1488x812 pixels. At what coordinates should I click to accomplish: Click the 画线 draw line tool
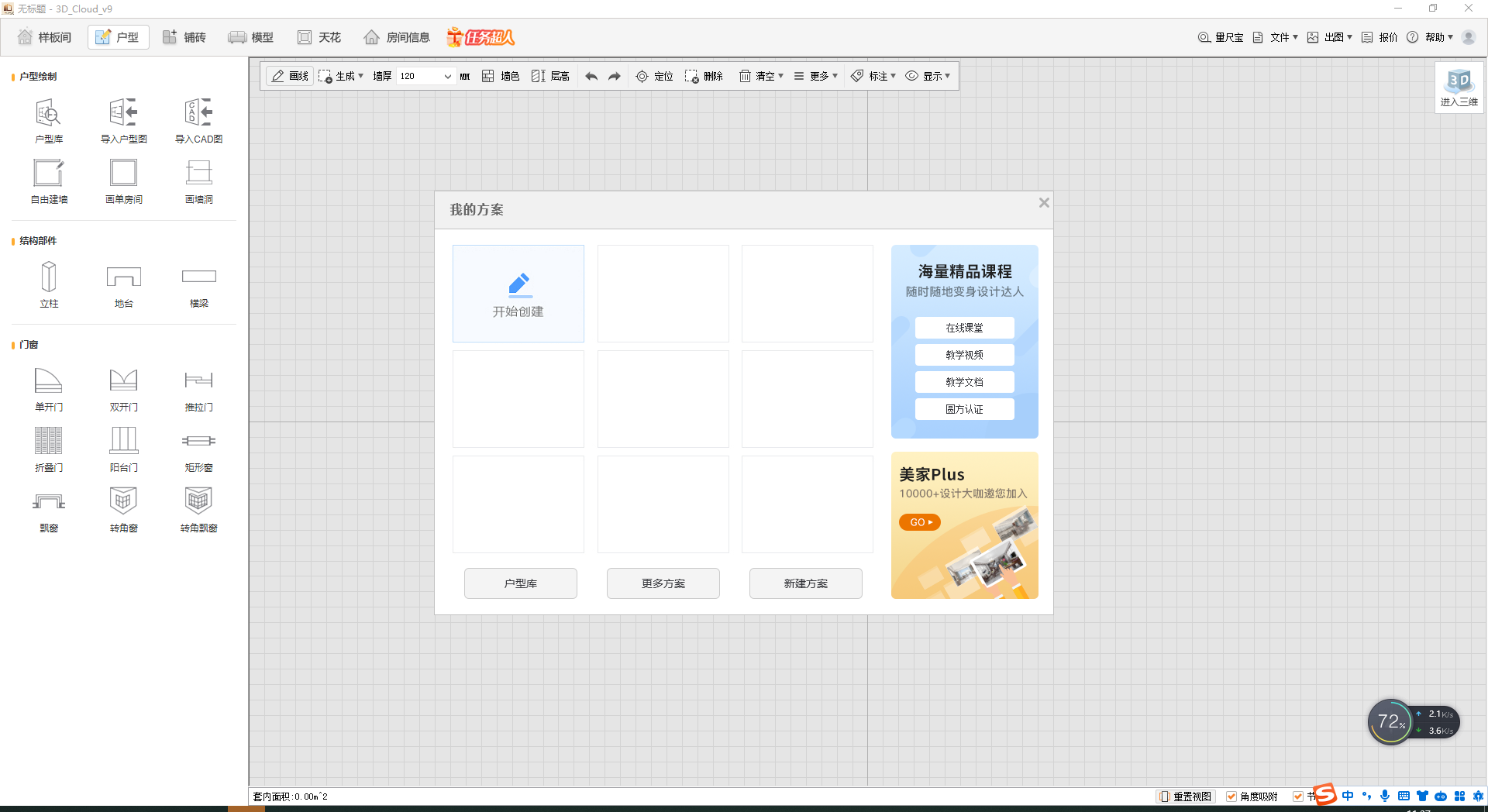pos(290,76)
